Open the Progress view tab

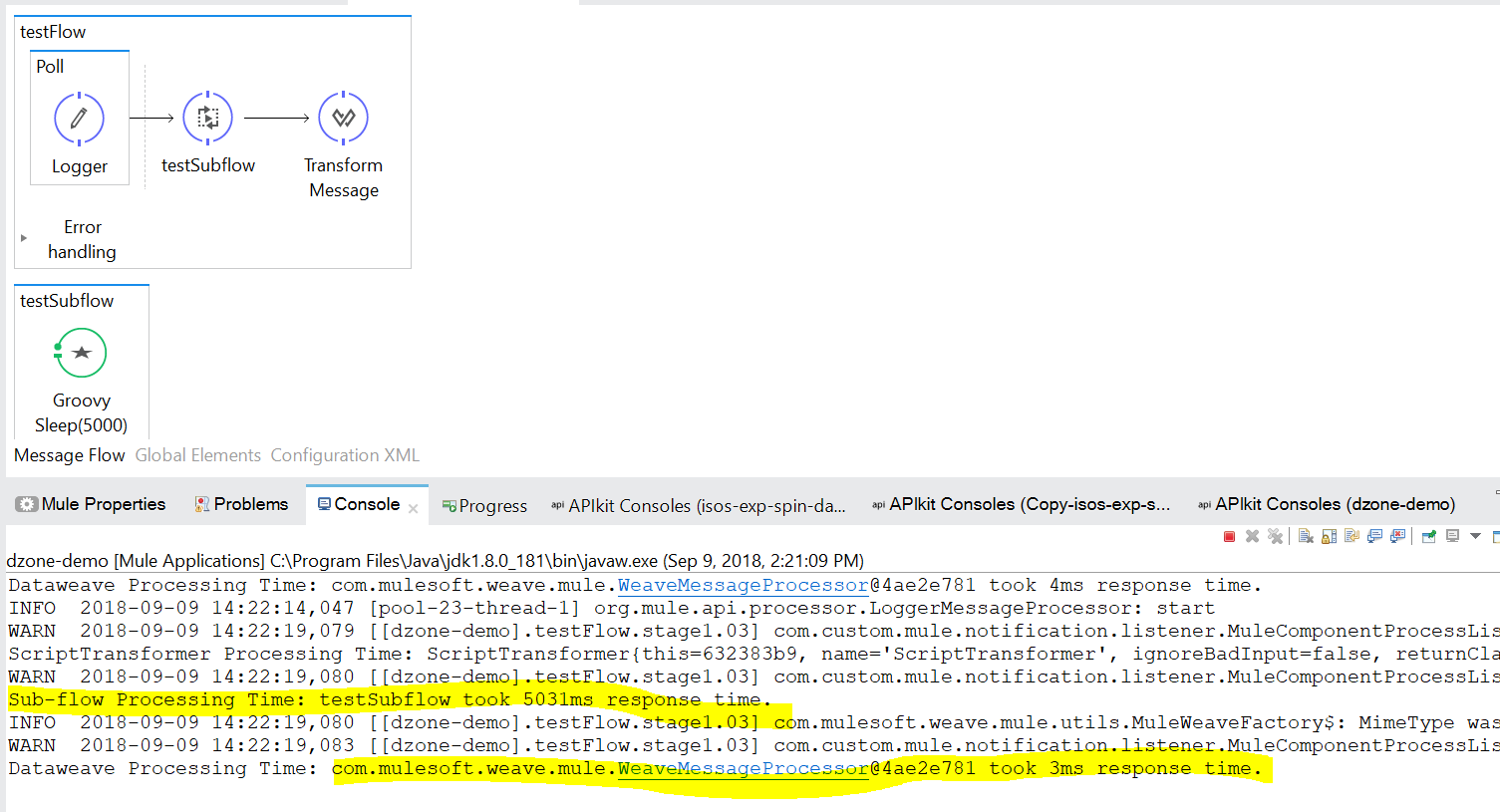484,506
